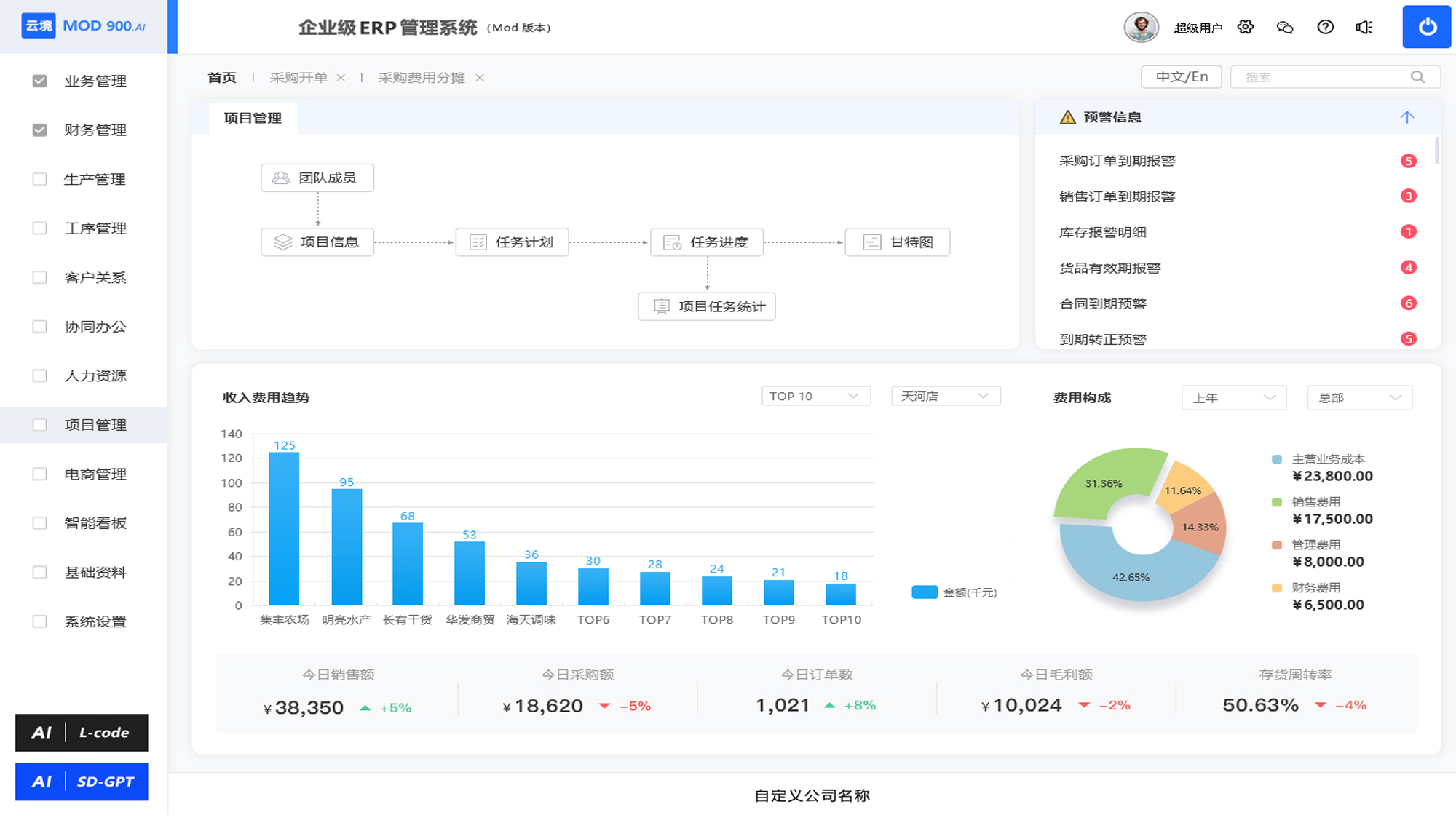Click the 项目任务统计 presentation icon
This screenshot has height=815, width=1456.
click(x=661, y=306)
